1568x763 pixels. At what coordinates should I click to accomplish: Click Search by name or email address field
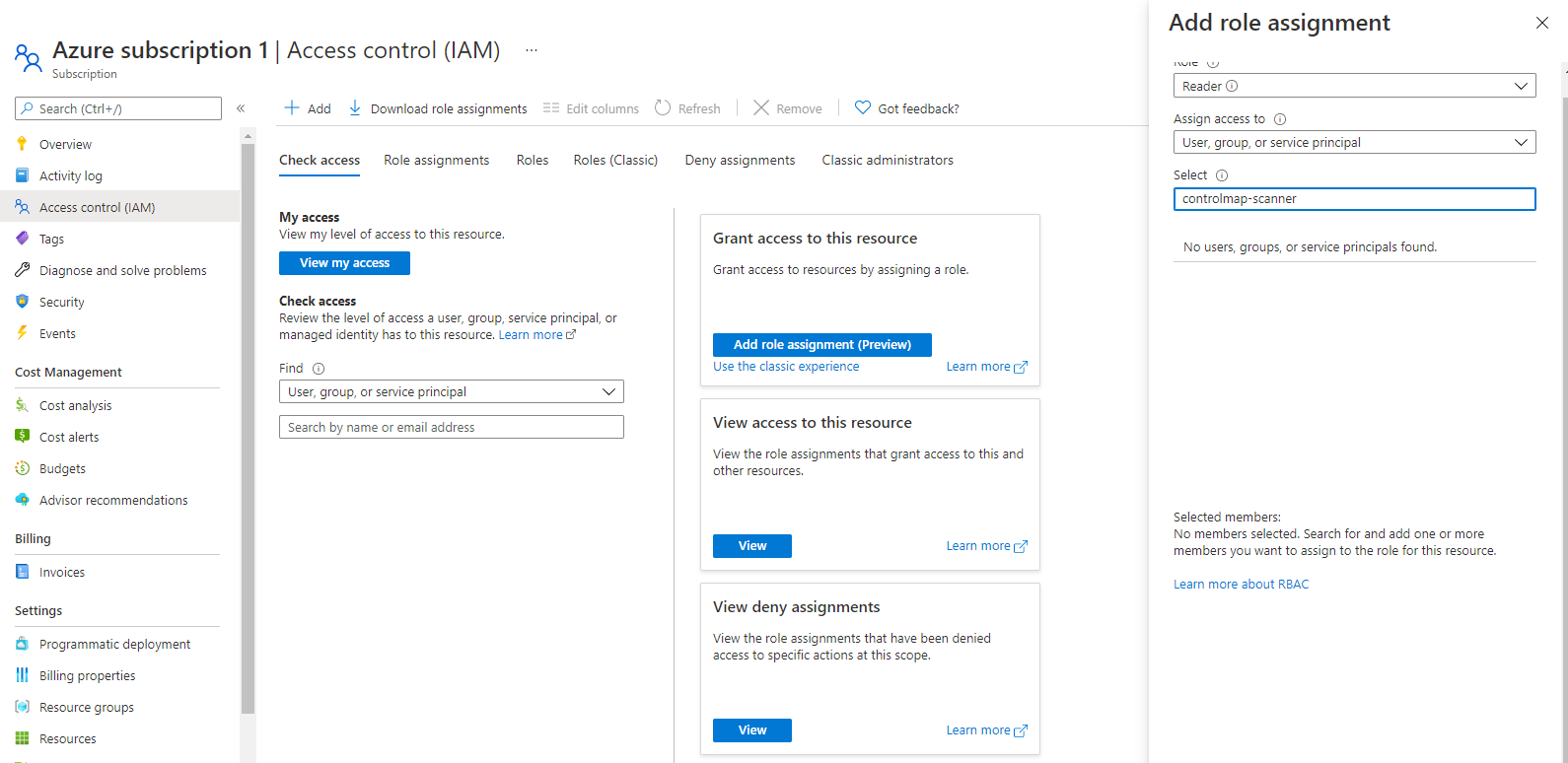coord(452,427)
